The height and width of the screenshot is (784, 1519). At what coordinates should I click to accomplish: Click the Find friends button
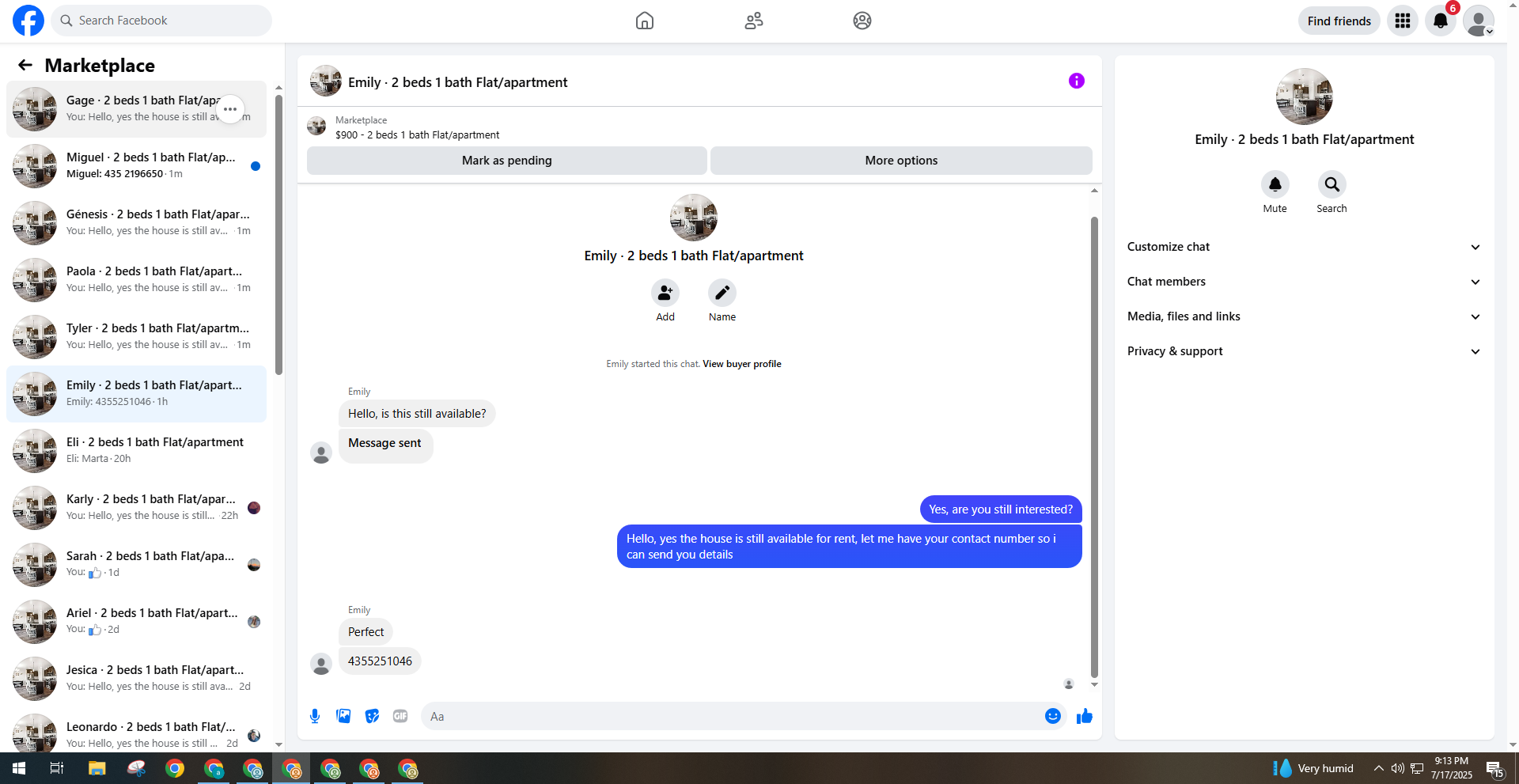(1339, 21)
